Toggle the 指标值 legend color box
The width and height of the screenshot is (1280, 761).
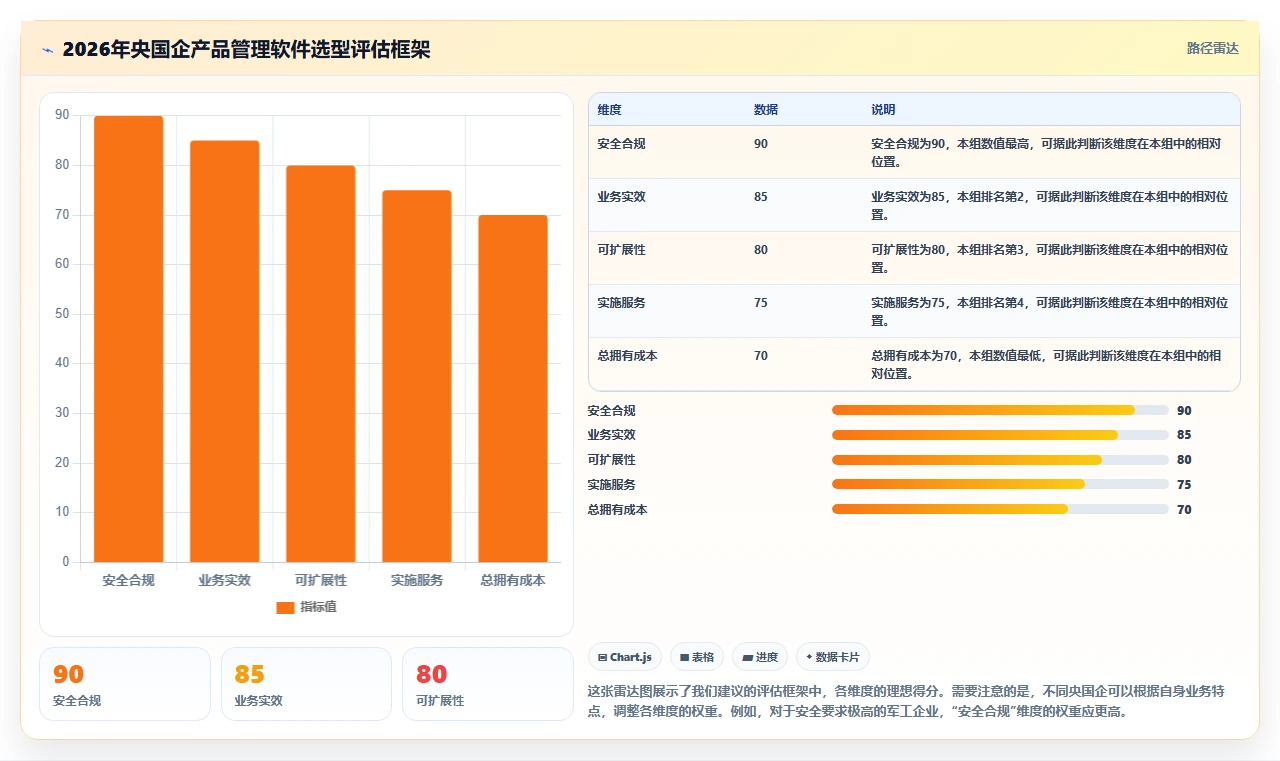pyautogui.click(x=285, y=607)
